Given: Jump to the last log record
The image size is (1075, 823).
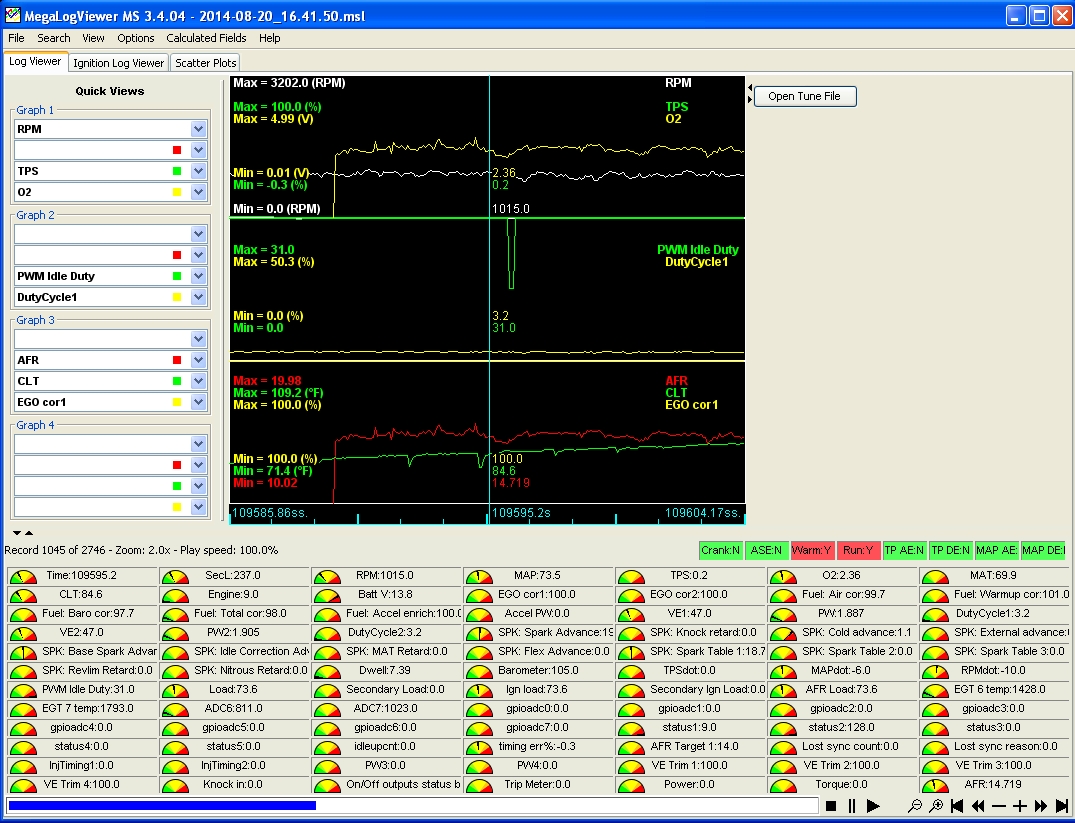Looking at the screenshot, I should [1062, 806].
